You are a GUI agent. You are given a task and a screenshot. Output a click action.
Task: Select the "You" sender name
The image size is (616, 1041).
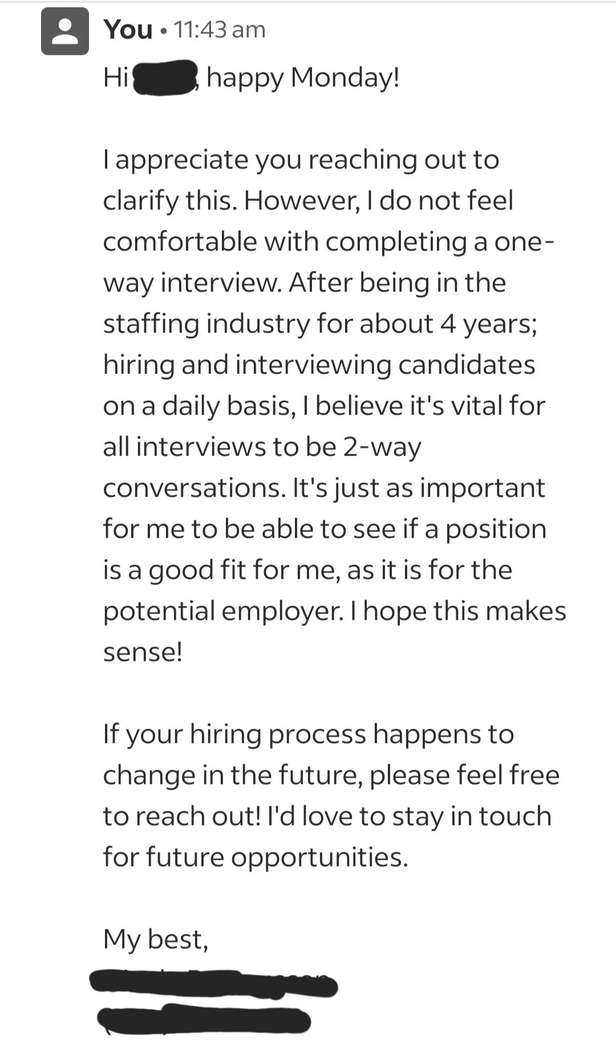128,30
